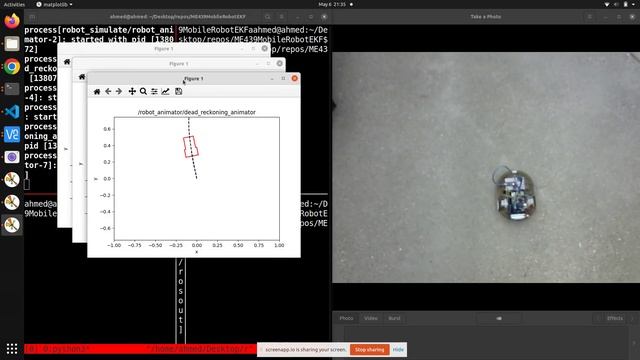
Task: Click the terminal window title bar
Action: click(x=178, y=17)
